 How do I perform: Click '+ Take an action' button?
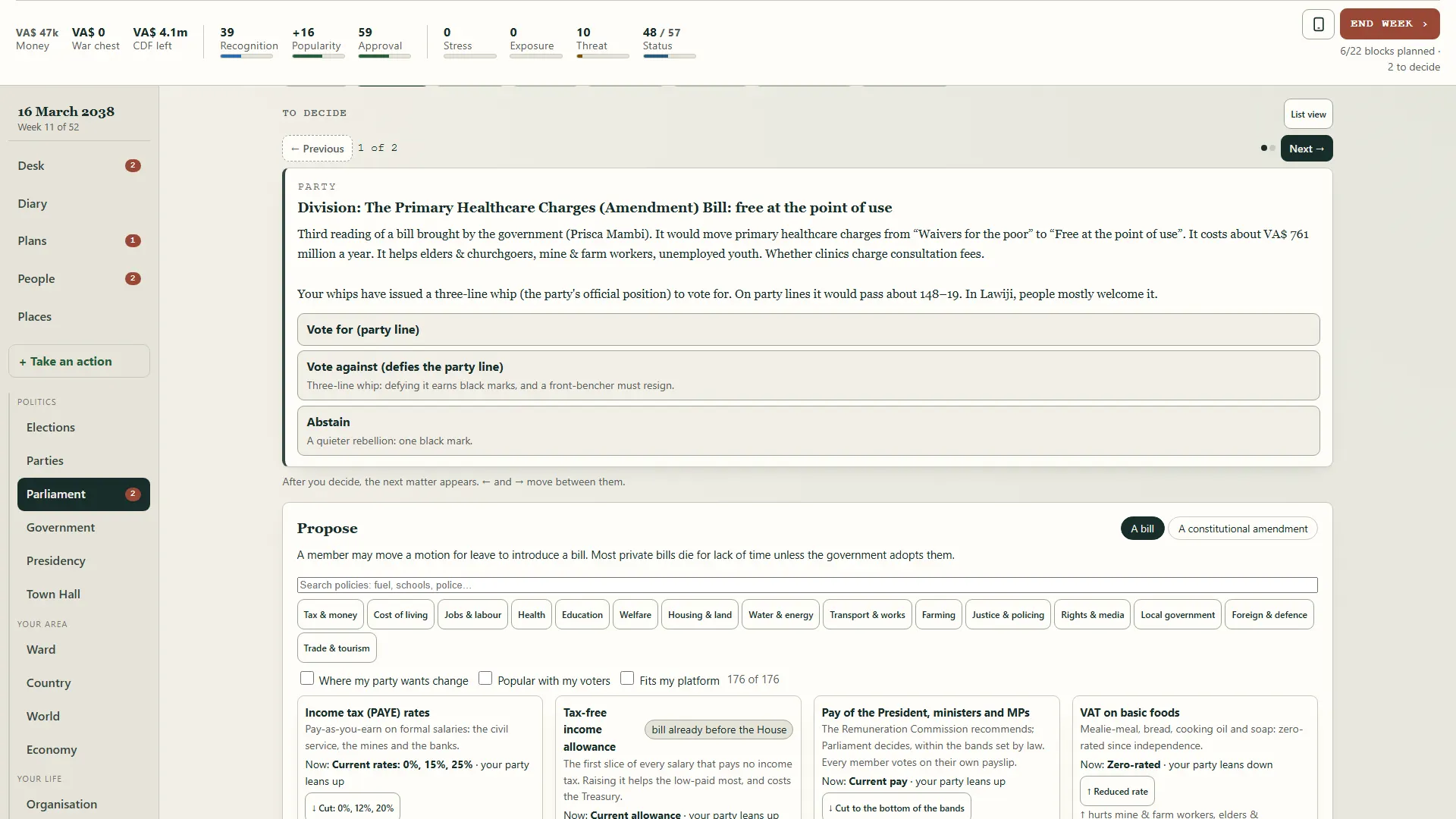pos(79,362)
